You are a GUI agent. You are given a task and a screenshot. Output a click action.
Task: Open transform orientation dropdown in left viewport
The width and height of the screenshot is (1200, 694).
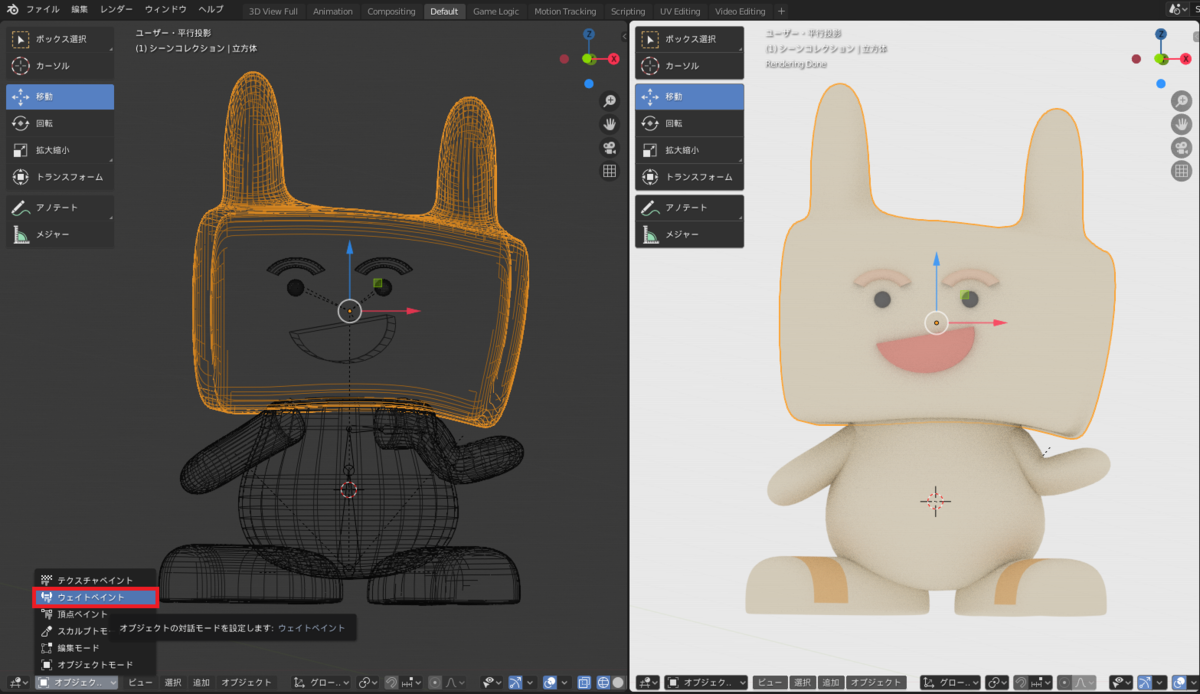pos(319,683)
